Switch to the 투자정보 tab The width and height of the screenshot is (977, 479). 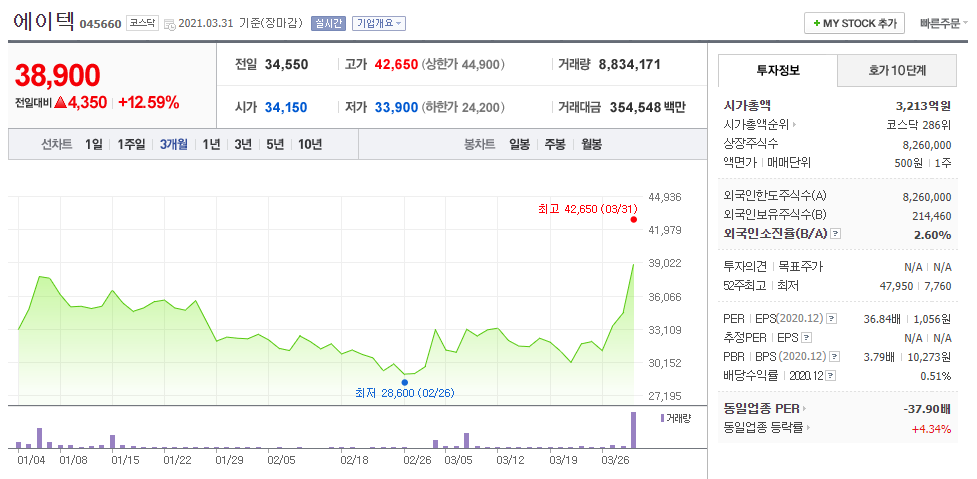[778, 70]
